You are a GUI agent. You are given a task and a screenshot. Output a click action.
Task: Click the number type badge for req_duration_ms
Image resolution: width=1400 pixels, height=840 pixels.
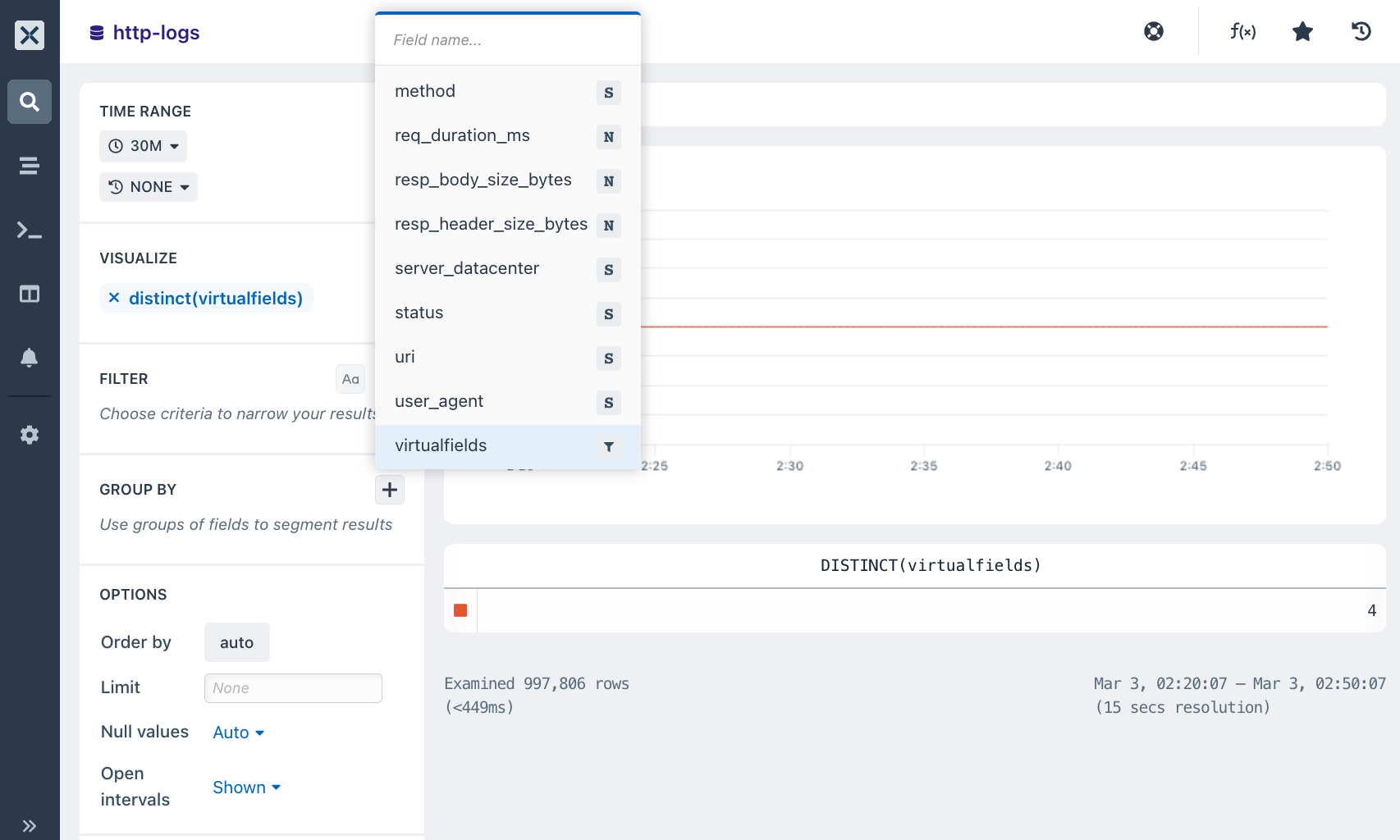(x=609, y=137)
